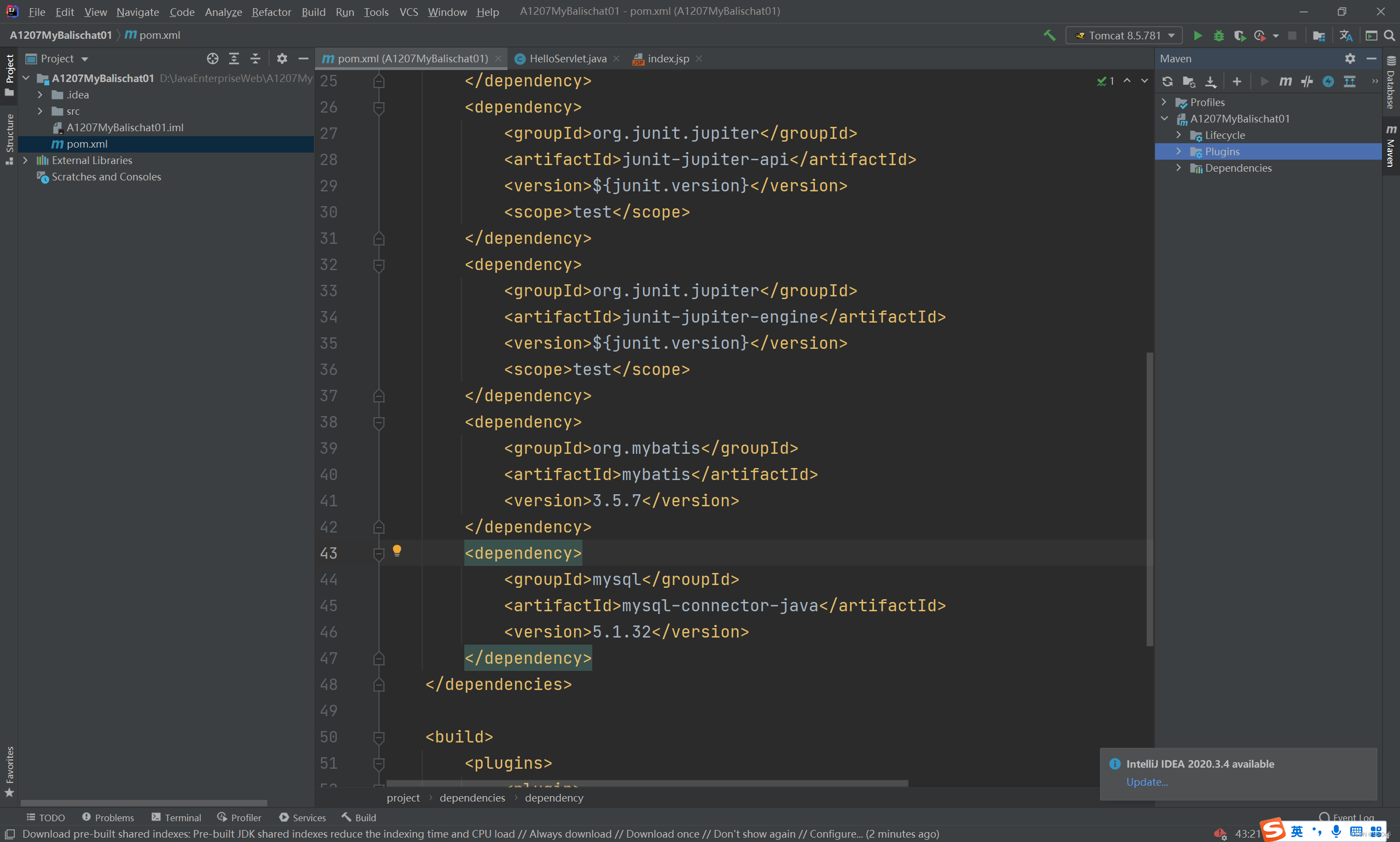
Task: Toggle the Database tool window tab
Action: tap(1391, 83)
